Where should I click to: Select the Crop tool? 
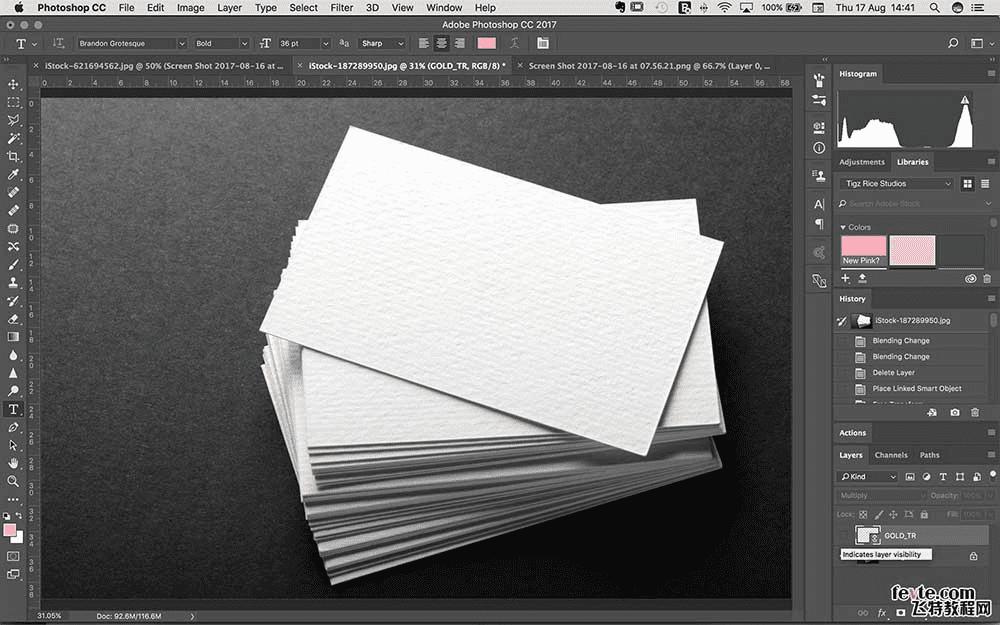click(x=14, y=157)
